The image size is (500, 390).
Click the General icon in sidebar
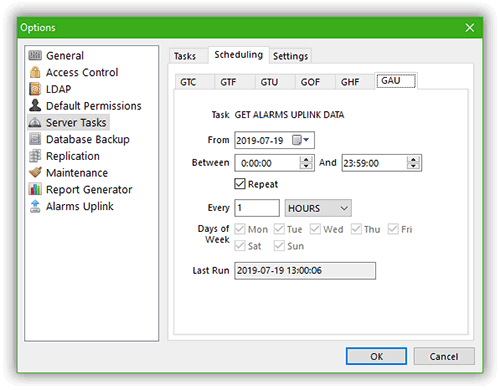point(35,55)
